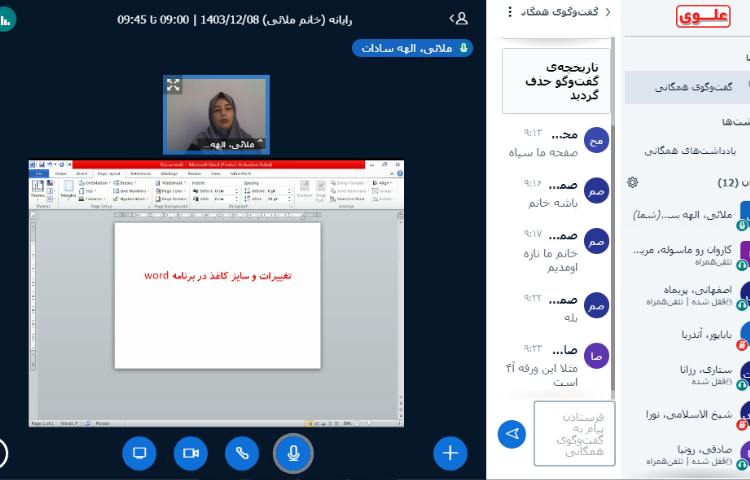Image resolution: width=750 pixels, height=480 pixels.
Task: Click the صم avatar beside باشه خانم
Action: [x=596, y=191]
